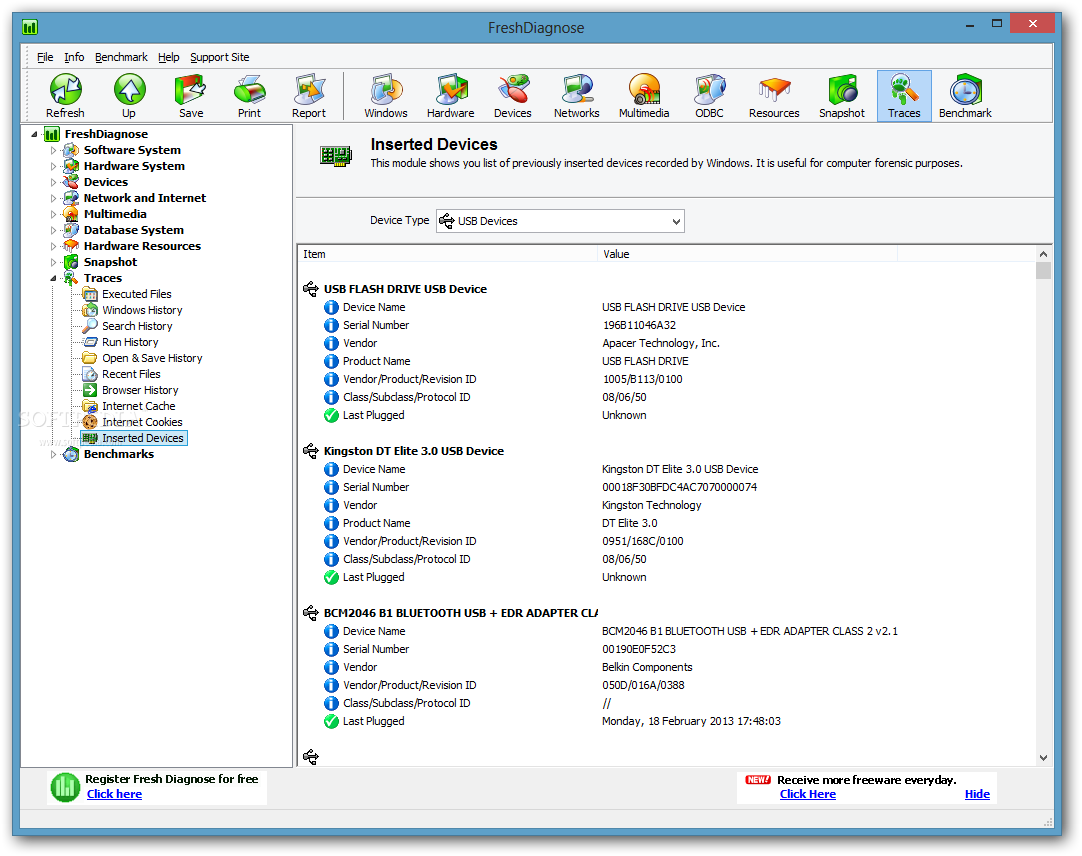Expand the Network and Internet node
The image size is (1082, 856).
pos(53,198)
